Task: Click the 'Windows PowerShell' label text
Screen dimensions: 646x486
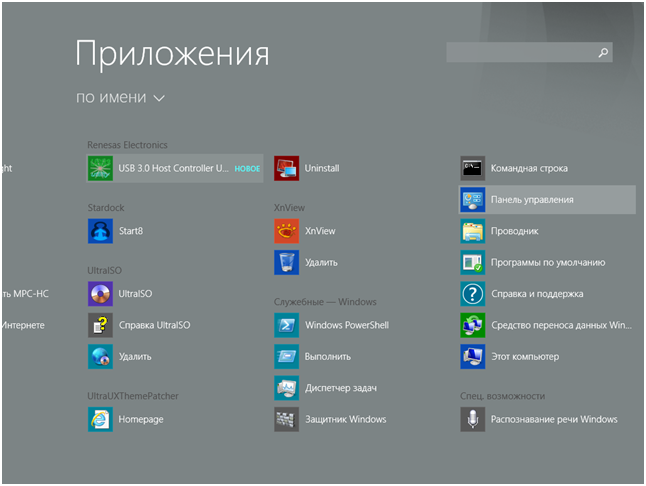Action: tap(347, 325)
